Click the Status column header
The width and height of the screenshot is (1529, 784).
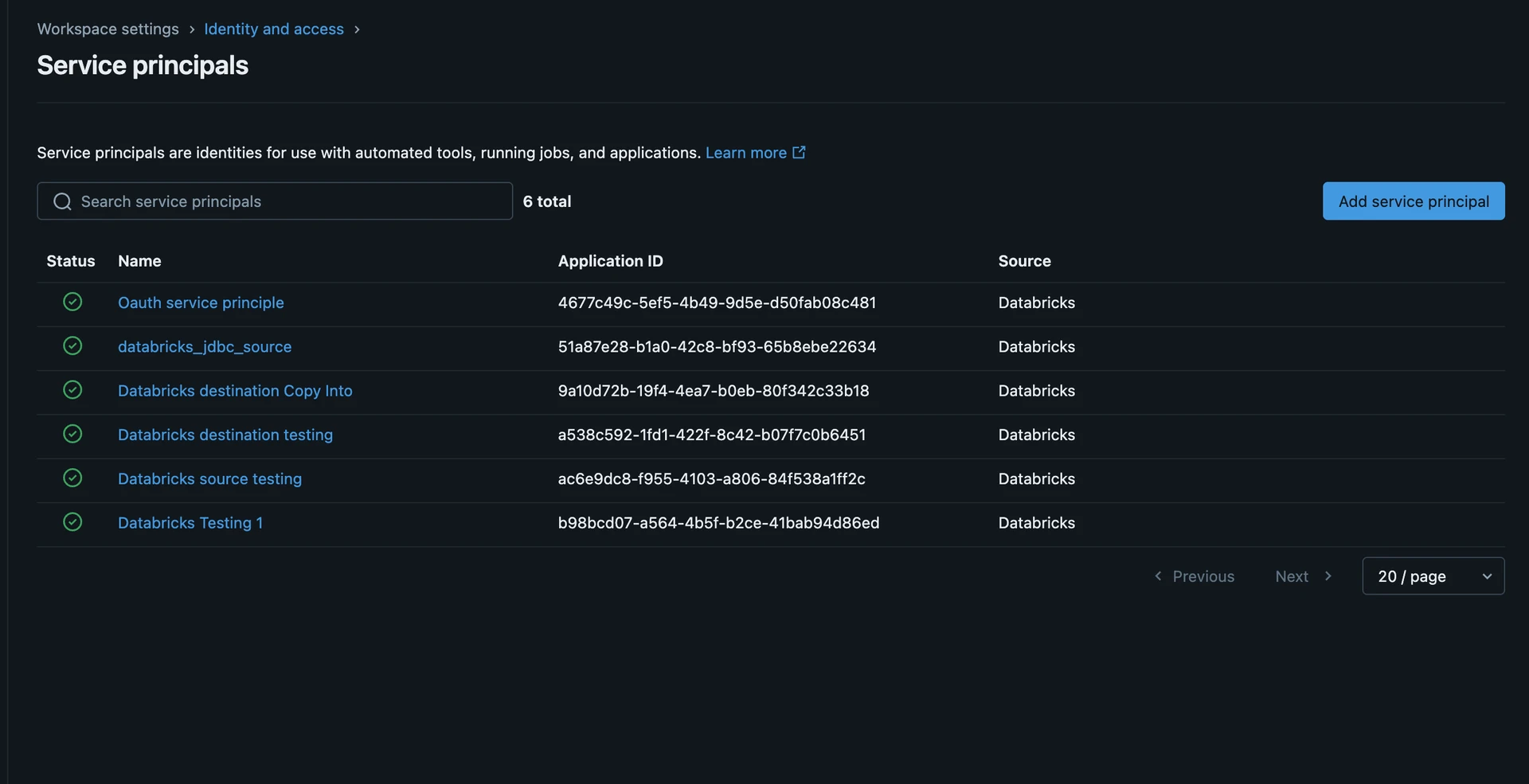[71, 261]
